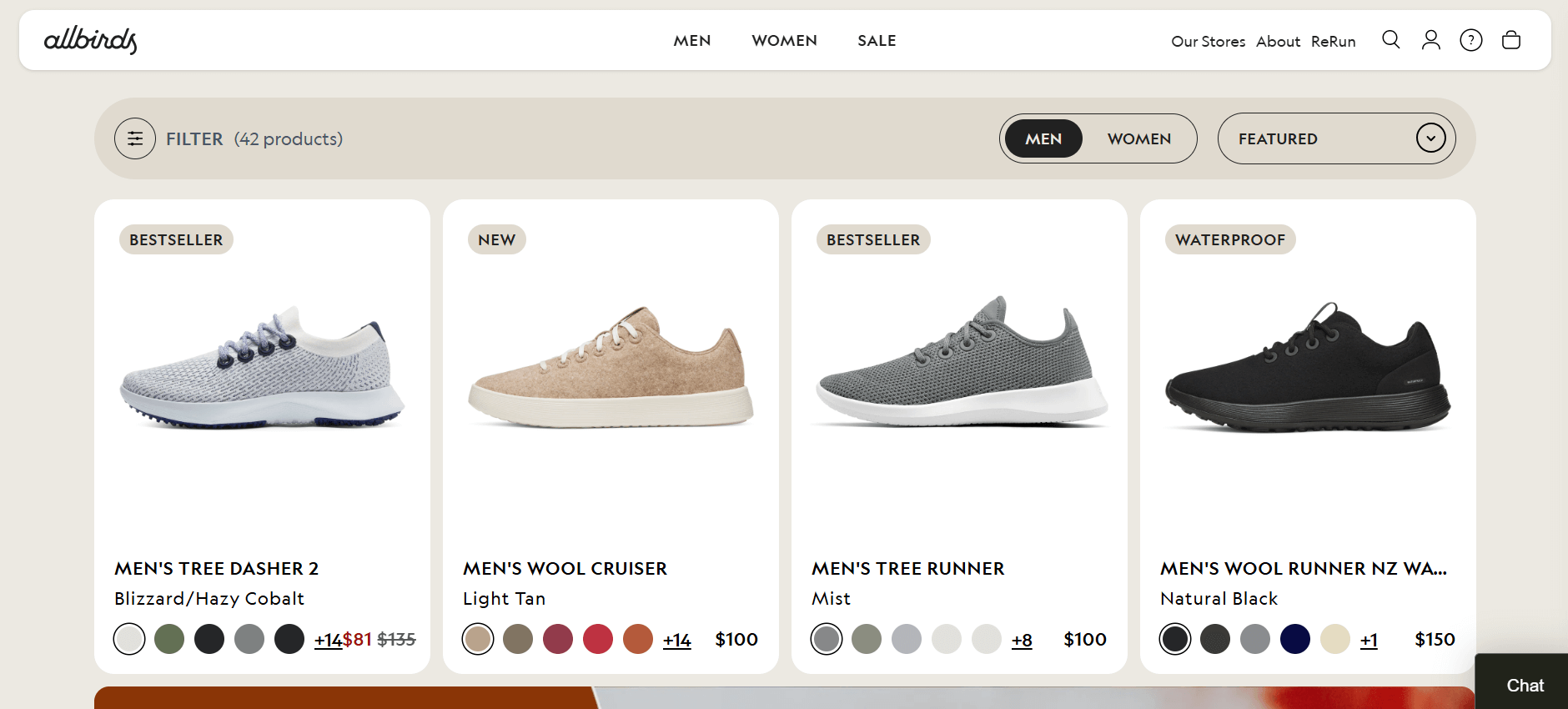Click MEN'S TREE DASHER 2 title
The height and width of the screenshot is (709, 1568).
(217, 569)
